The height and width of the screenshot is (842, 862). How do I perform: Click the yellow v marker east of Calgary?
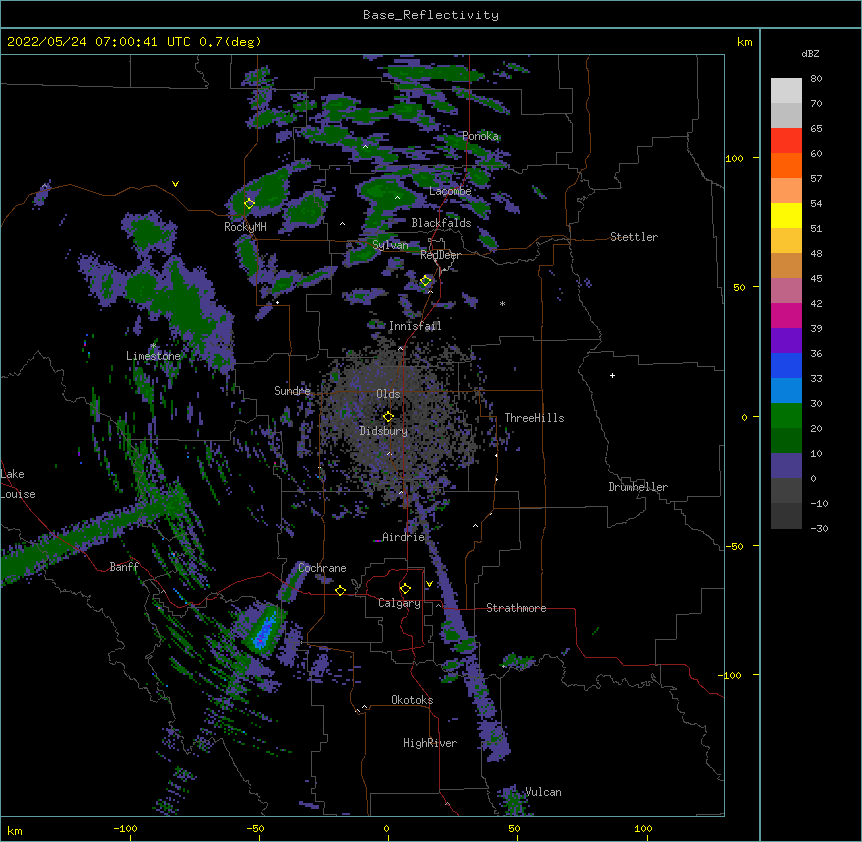429,584
